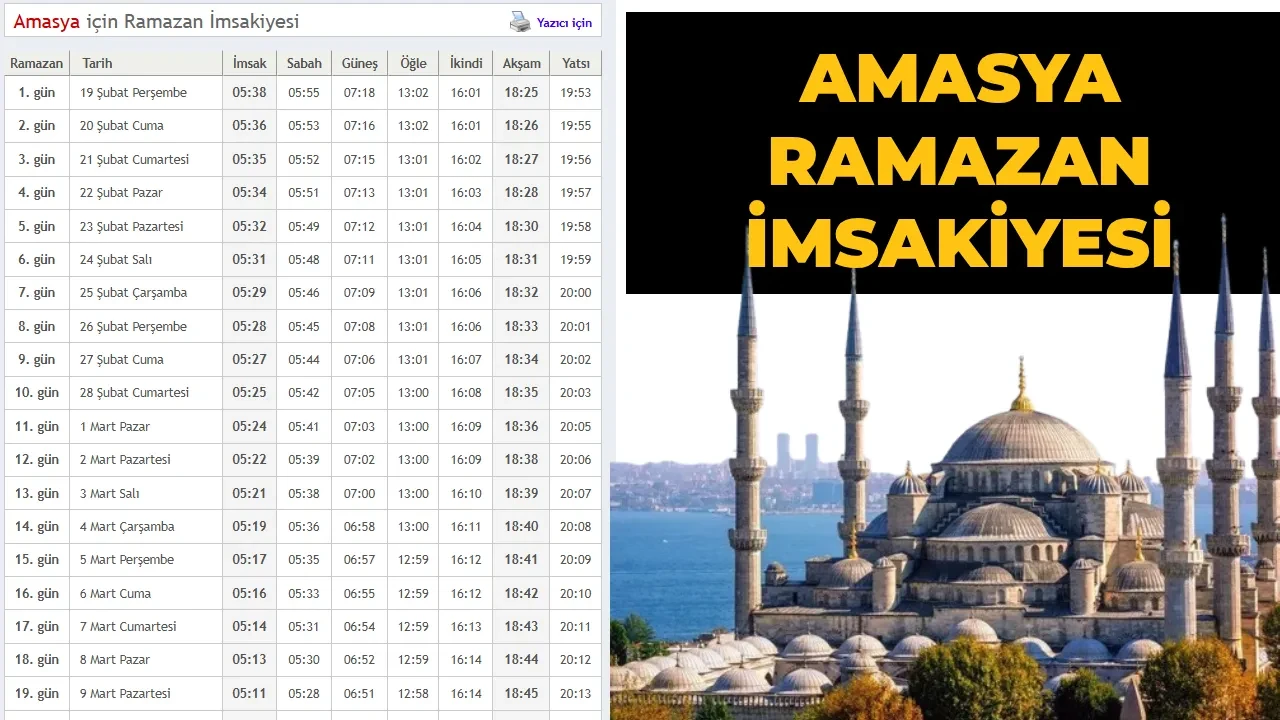Select the Öğle column header

pos(412,62)
